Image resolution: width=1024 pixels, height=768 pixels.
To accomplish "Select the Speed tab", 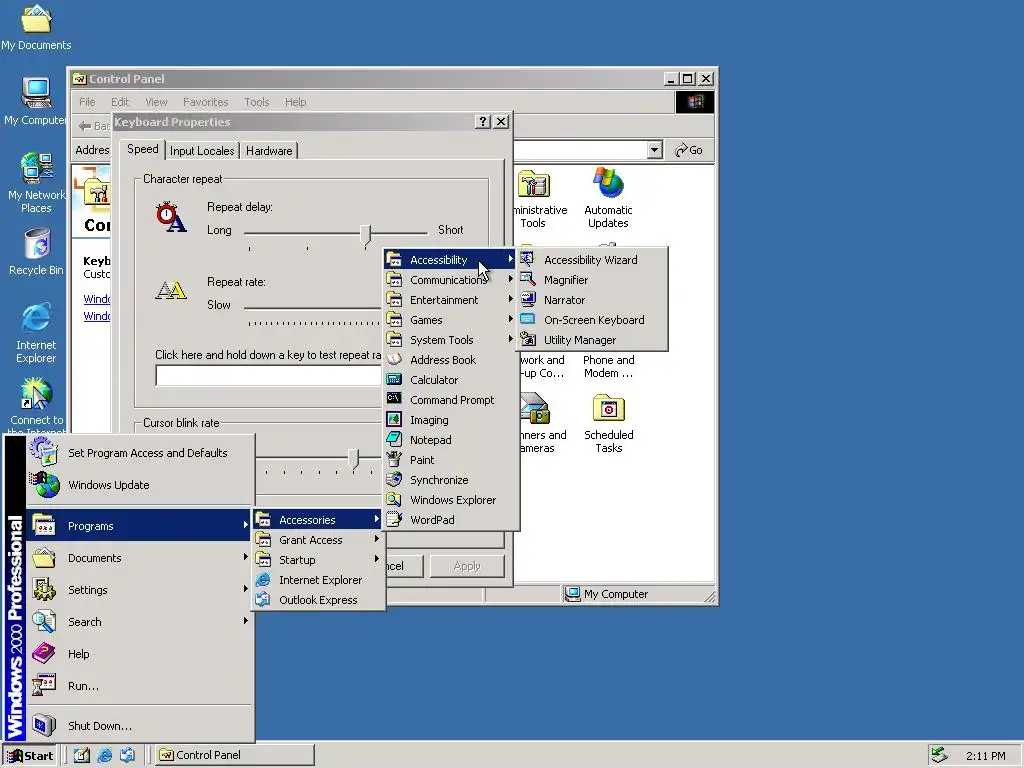I will coord(142,149).
